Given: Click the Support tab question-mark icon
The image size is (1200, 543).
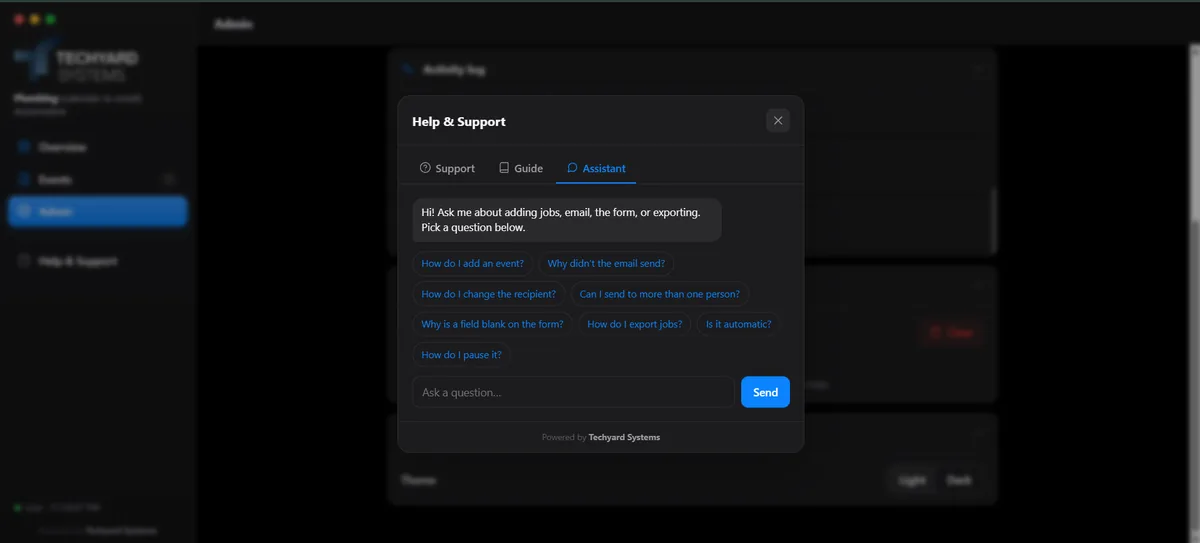Looking at the screenshot, I should click(425, 168).
